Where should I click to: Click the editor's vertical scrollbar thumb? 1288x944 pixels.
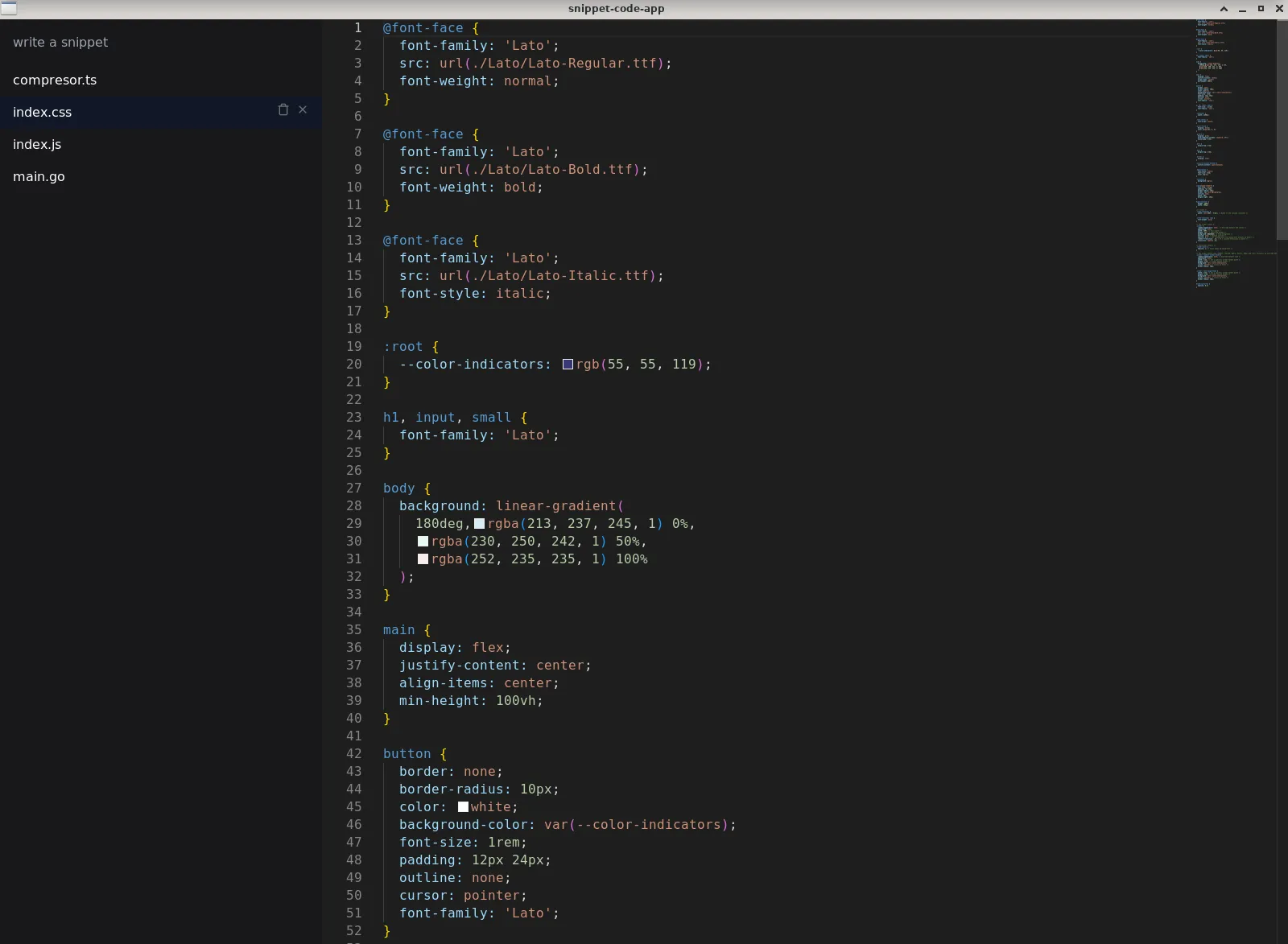click(x=1282, y=129)
